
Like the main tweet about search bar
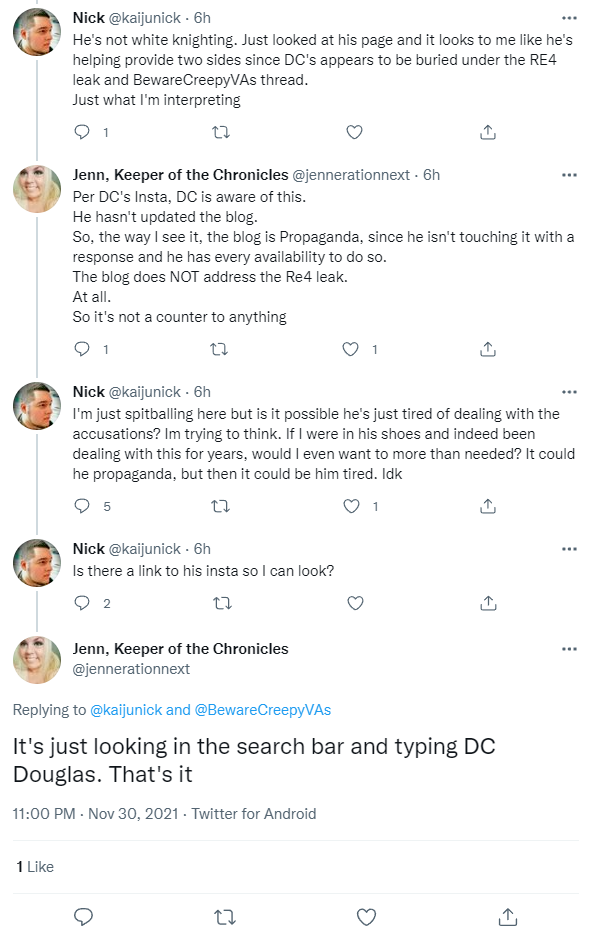[x=367, y=917]
